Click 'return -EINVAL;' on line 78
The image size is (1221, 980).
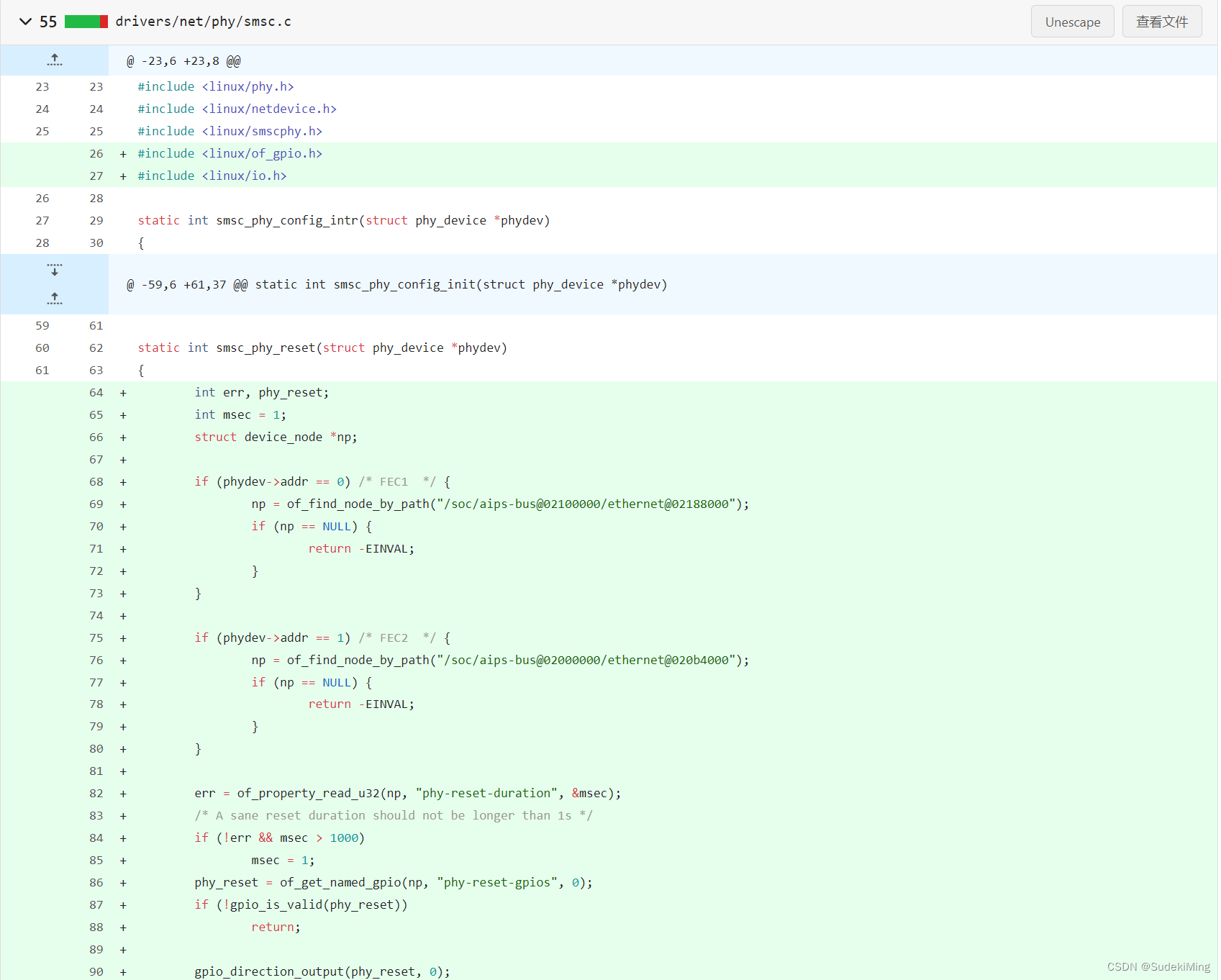pyautogui.click(x=361, y=704)
